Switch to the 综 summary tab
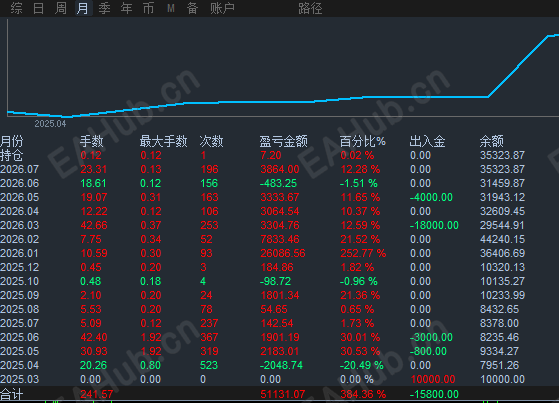Image resolution: width=559 pixels, height=403 pixels. 17,8
